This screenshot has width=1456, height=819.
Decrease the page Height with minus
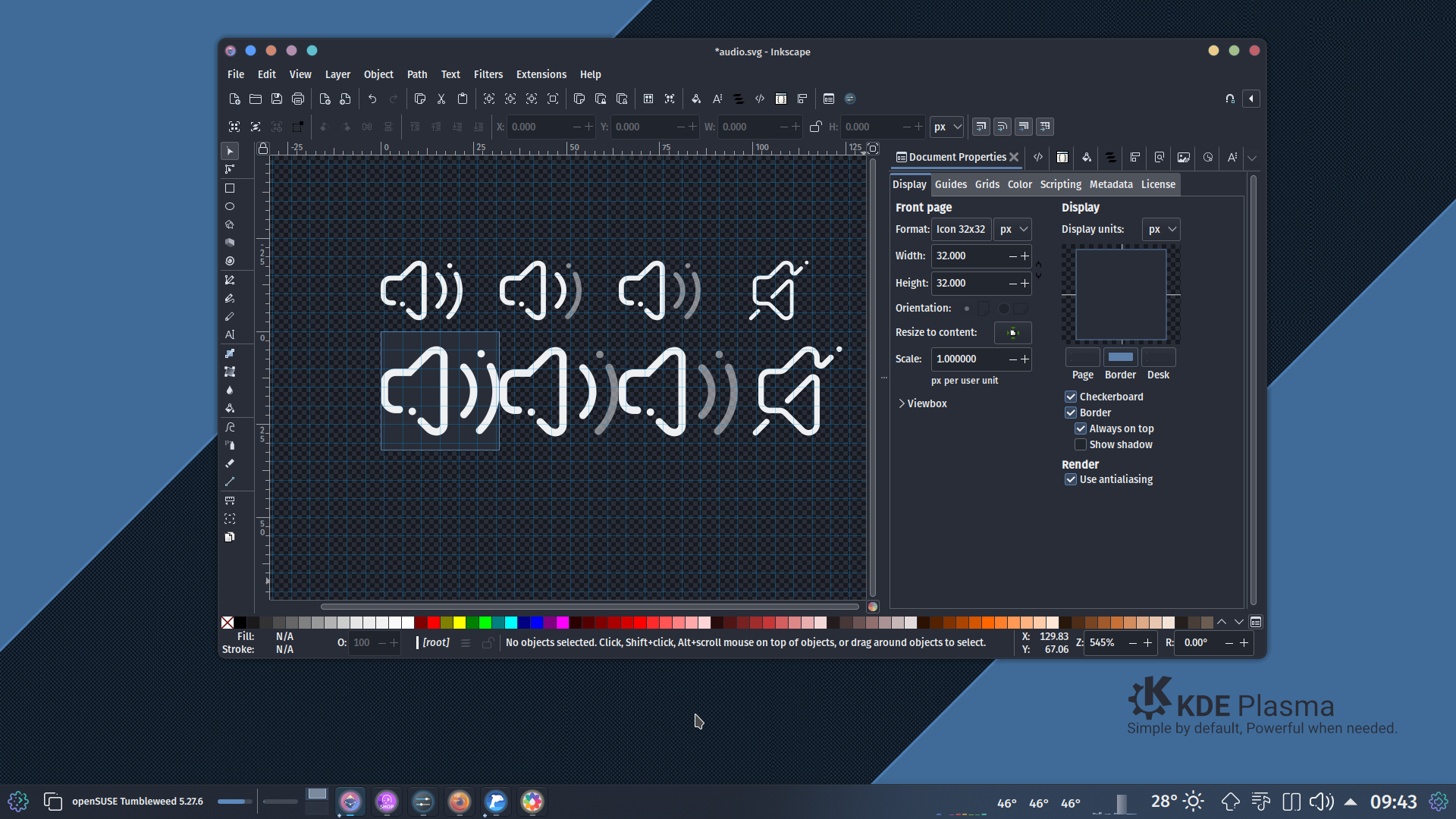point(1012,284)
